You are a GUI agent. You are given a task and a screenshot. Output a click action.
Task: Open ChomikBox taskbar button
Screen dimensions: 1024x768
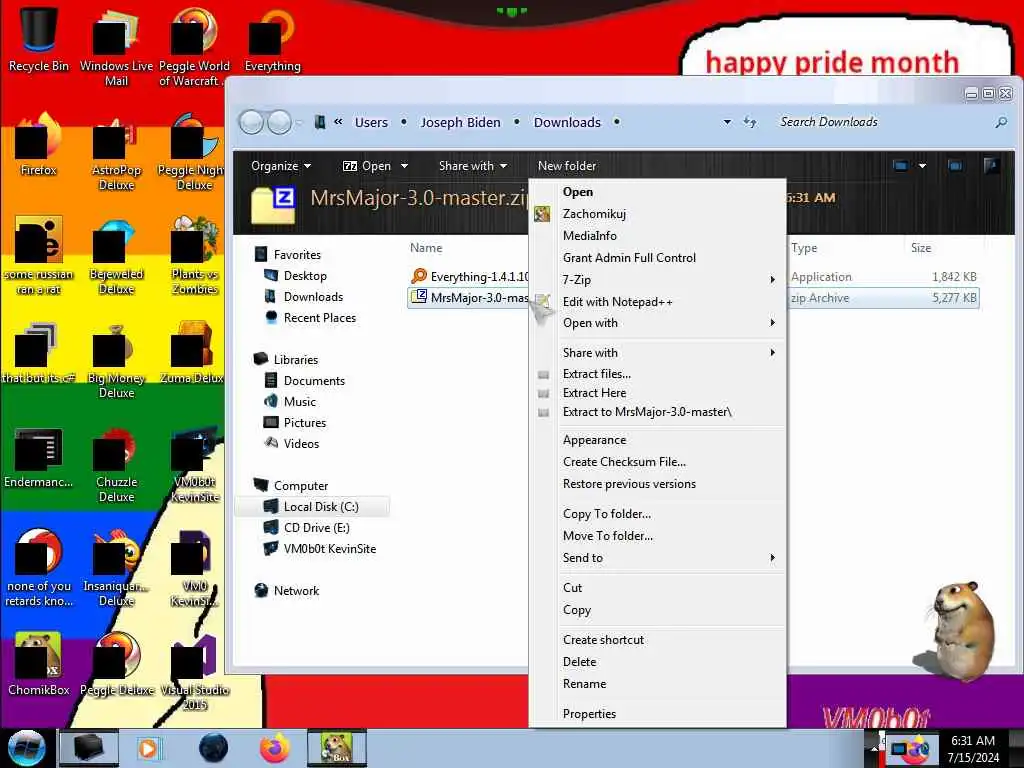pos(337,748)
